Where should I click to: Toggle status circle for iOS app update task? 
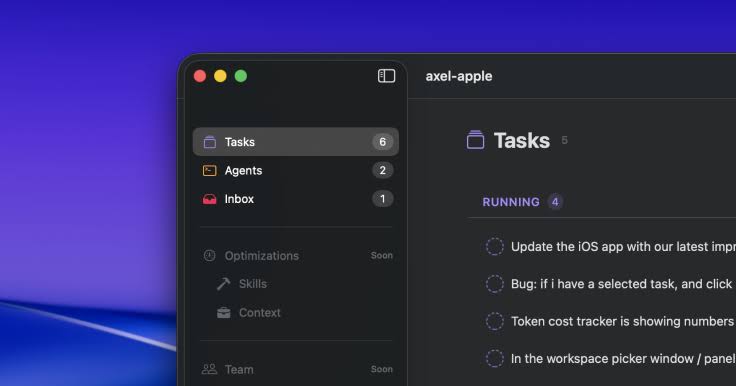tap(494, 247)
